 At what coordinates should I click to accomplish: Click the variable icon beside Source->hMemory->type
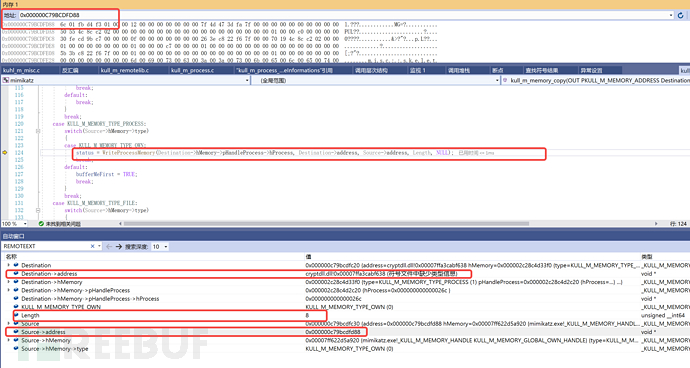tap(16, 349)
